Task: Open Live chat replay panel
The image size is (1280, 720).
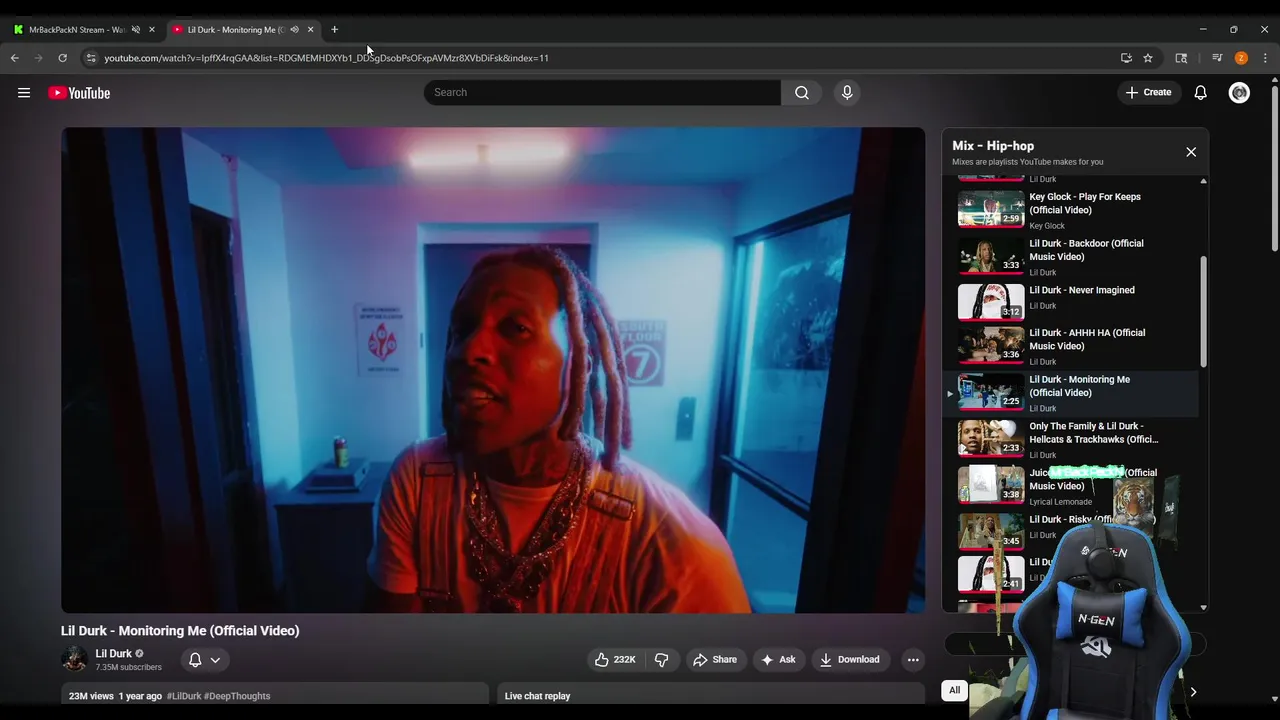Action: pyautogui.click(x=711, y=696)
